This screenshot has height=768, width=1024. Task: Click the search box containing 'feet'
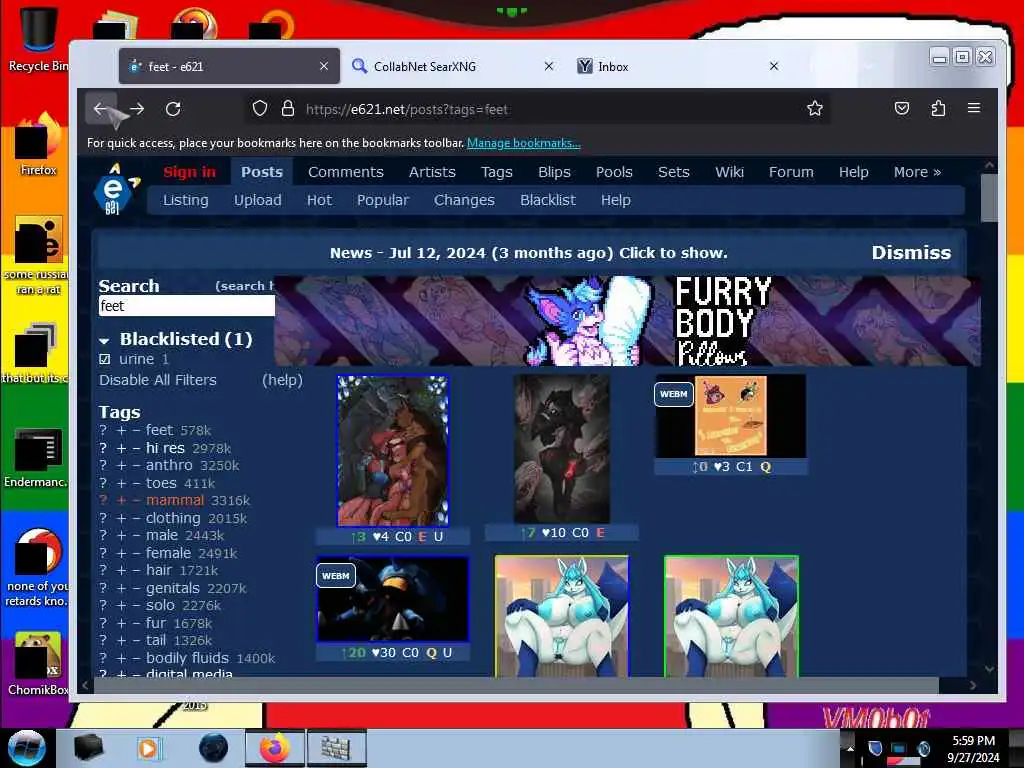(x=187, y=306)
